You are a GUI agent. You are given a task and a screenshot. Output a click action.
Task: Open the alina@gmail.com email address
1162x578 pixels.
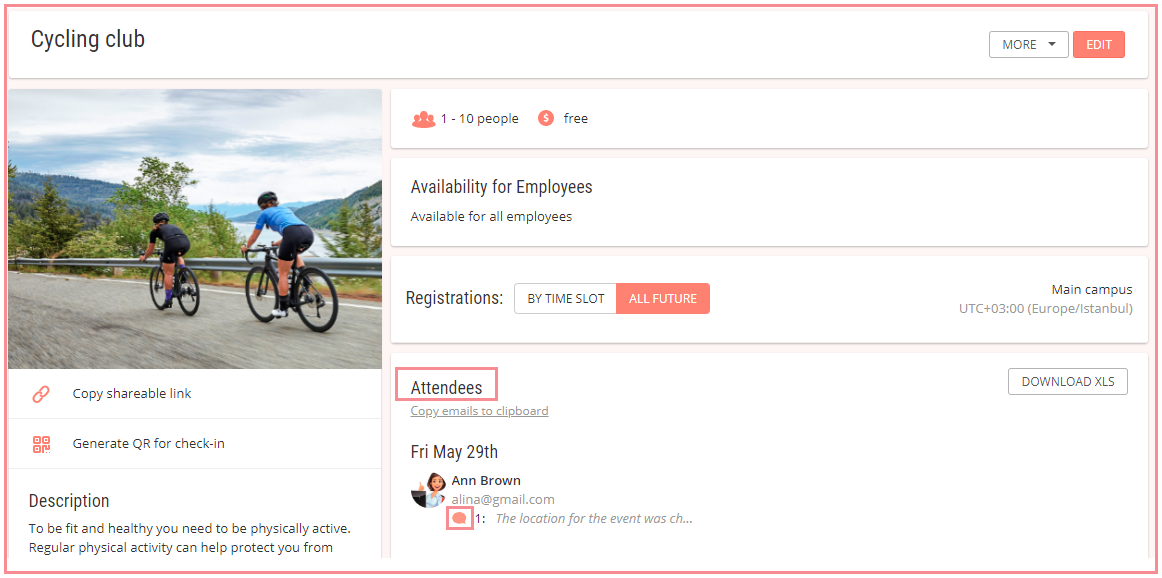point(503,499)
